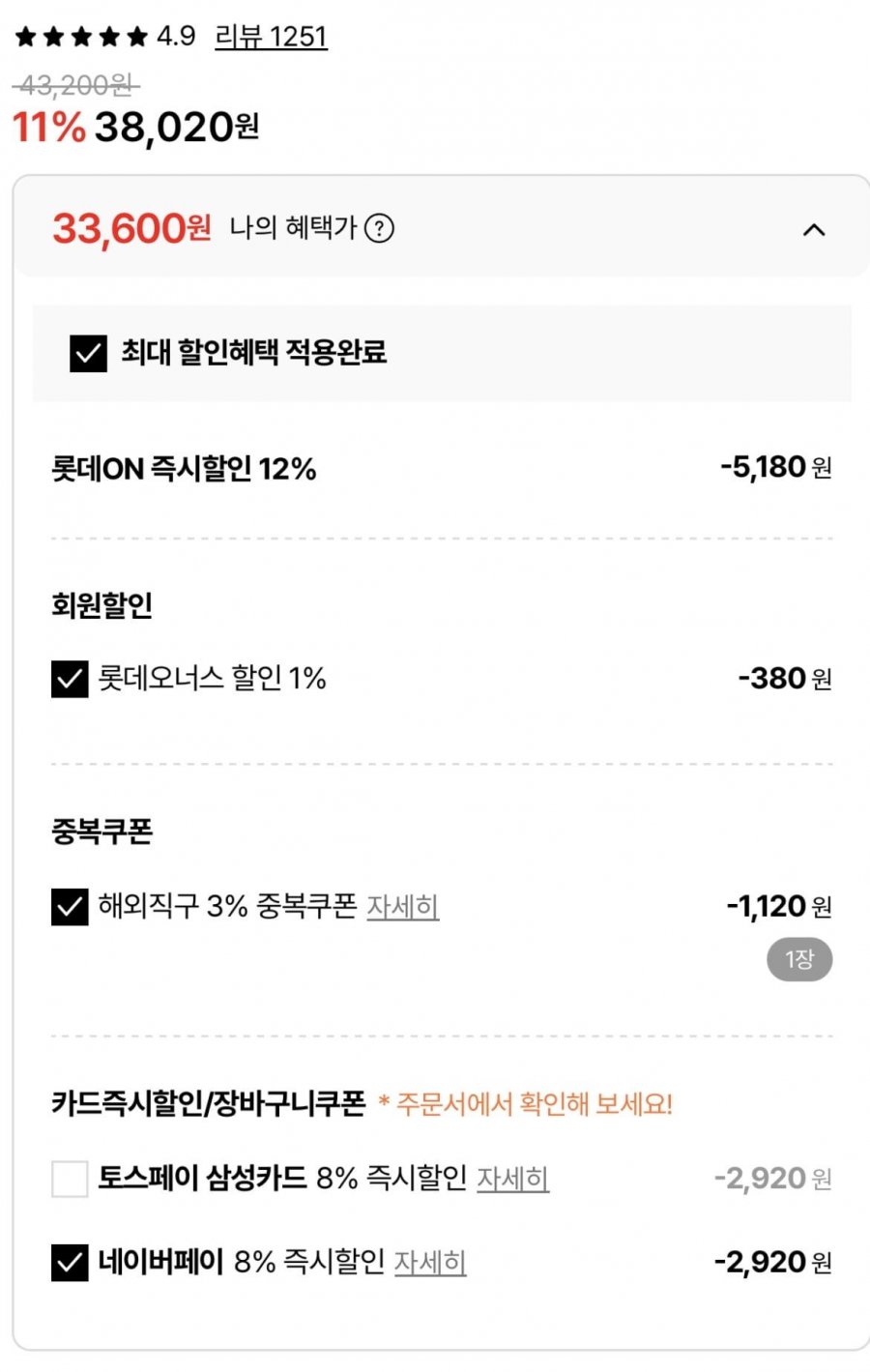Click the 1장 coupon count badge
870x1372 pixels.
(x=798, y=960)
